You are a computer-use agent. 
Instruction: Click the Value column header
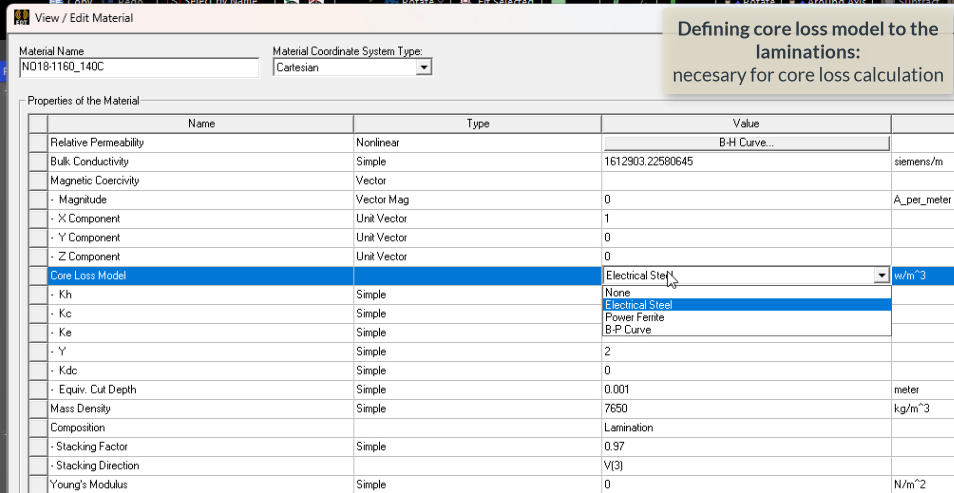[x=745, y=124]
